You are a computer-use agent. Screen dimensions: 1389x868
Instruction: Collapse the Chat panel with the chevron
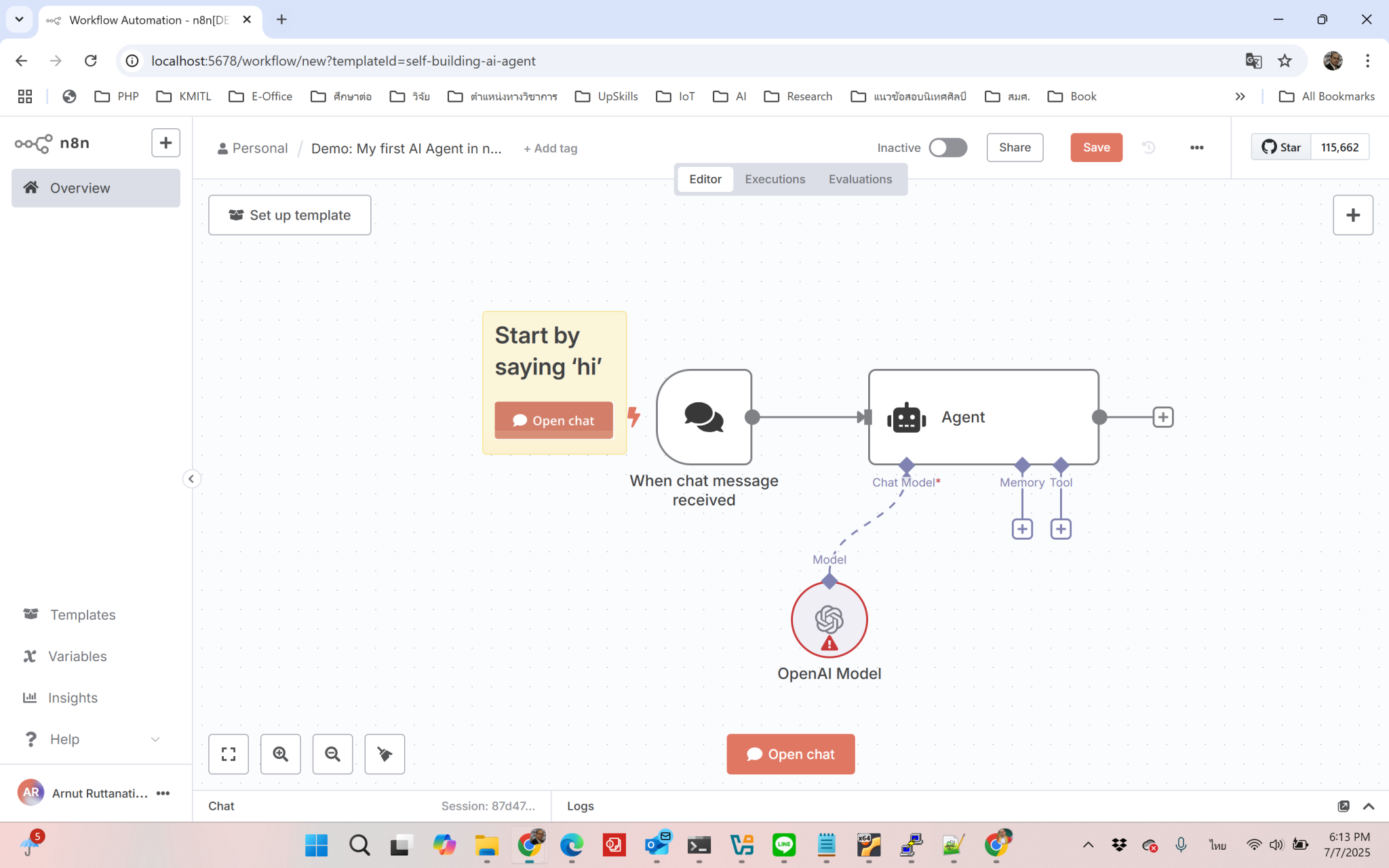pyautogui.click(x=1367, y=806)
